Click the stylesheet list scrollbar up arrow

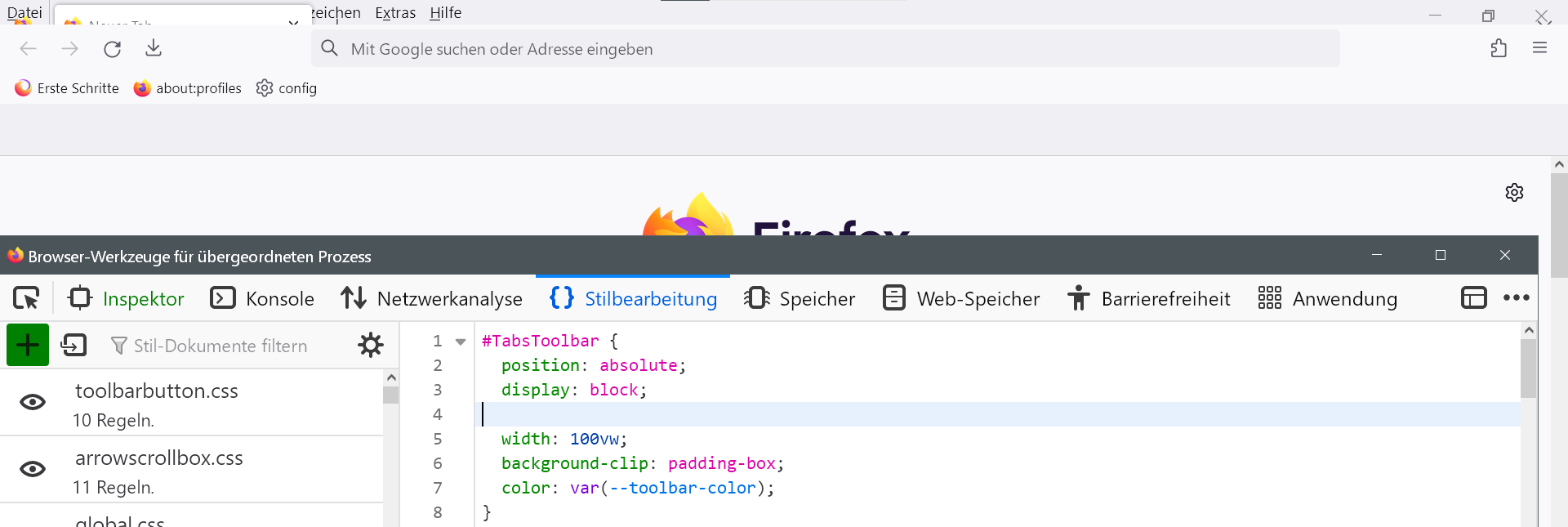click(x=391, y=377)
